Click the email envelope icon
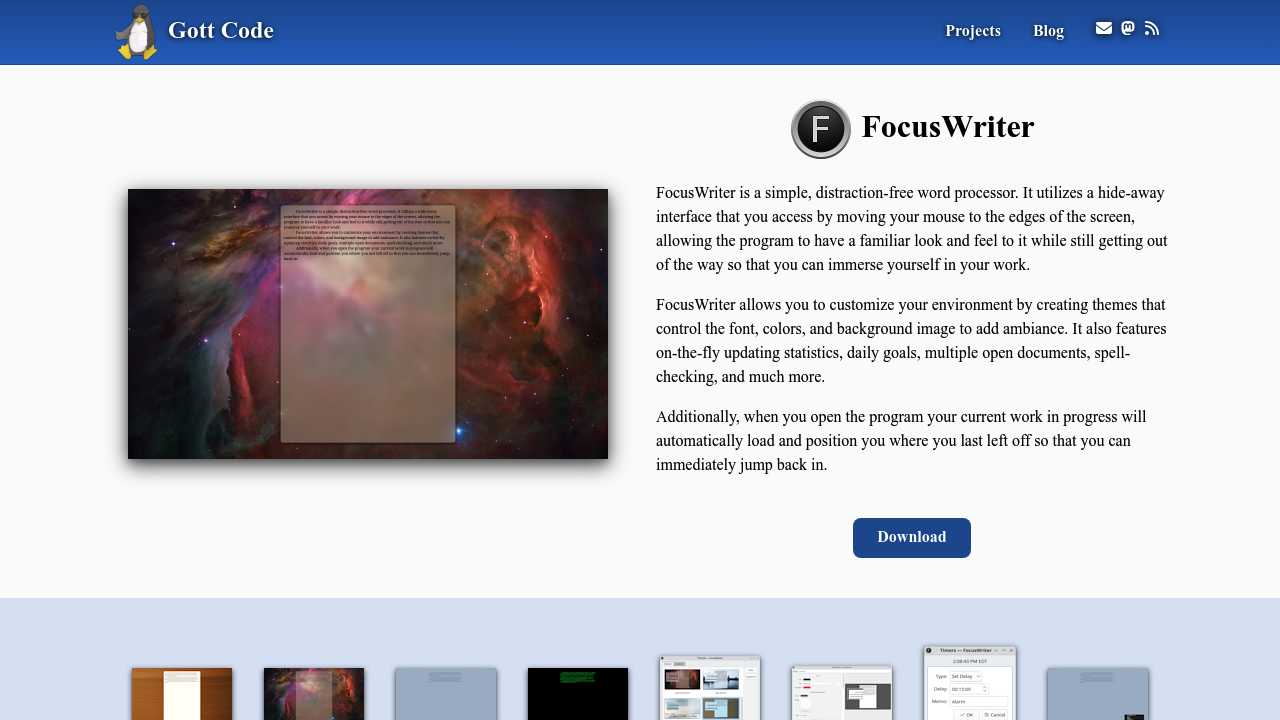The height and width of the screenshot is (720, 1280). (1104, 28)
